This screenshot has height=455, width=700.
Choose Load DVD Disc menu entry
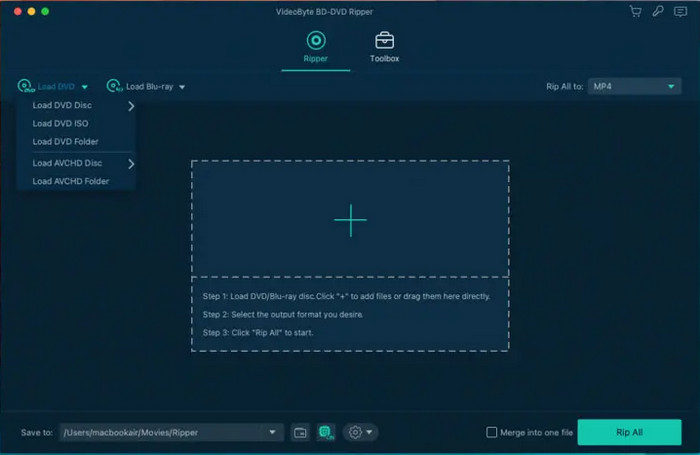62,105
